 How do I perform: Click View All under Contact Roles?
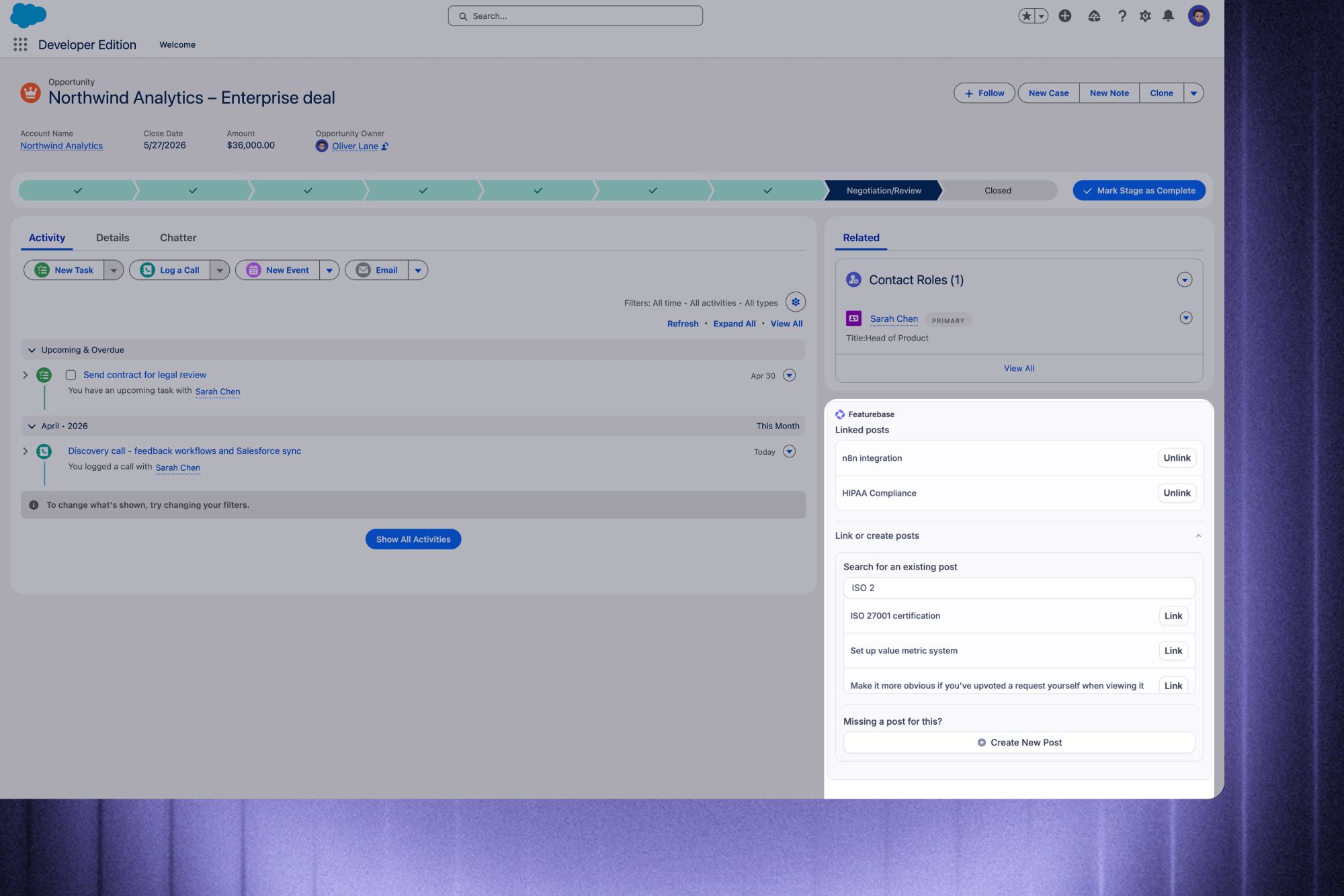(1019, 369)
